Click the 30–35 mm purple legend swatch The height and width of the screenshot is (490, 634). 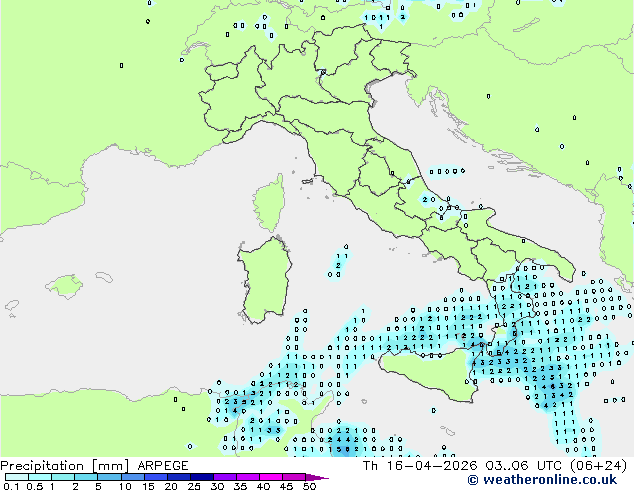click(224, 477)
